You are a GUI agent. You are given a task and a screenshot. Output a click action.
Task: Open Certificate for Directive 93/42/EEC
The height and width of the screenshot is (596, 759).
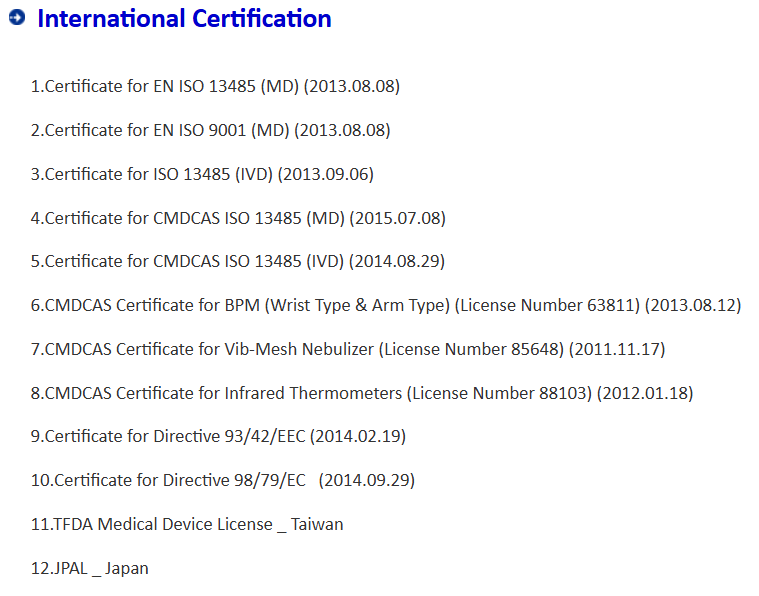218,437
